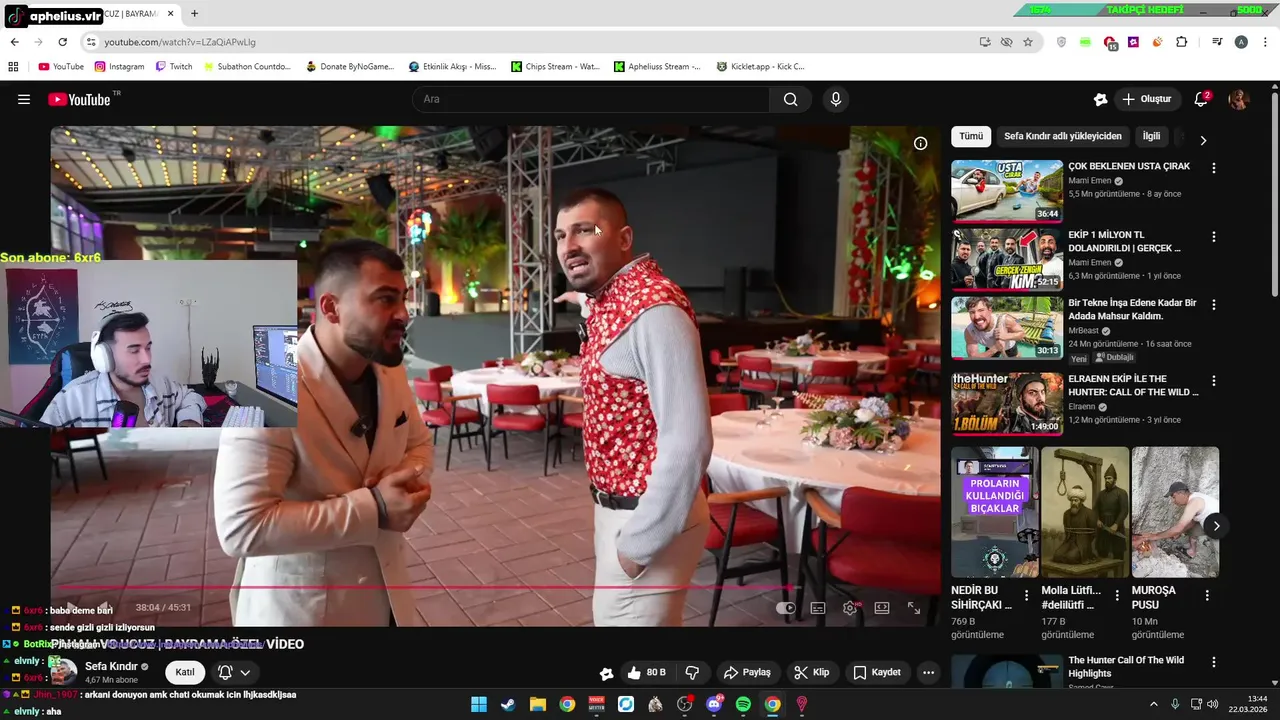The height and width of the screenshot is (720, 1280).
Task: Like the video with 80 B likes
Action: [646, 673]
